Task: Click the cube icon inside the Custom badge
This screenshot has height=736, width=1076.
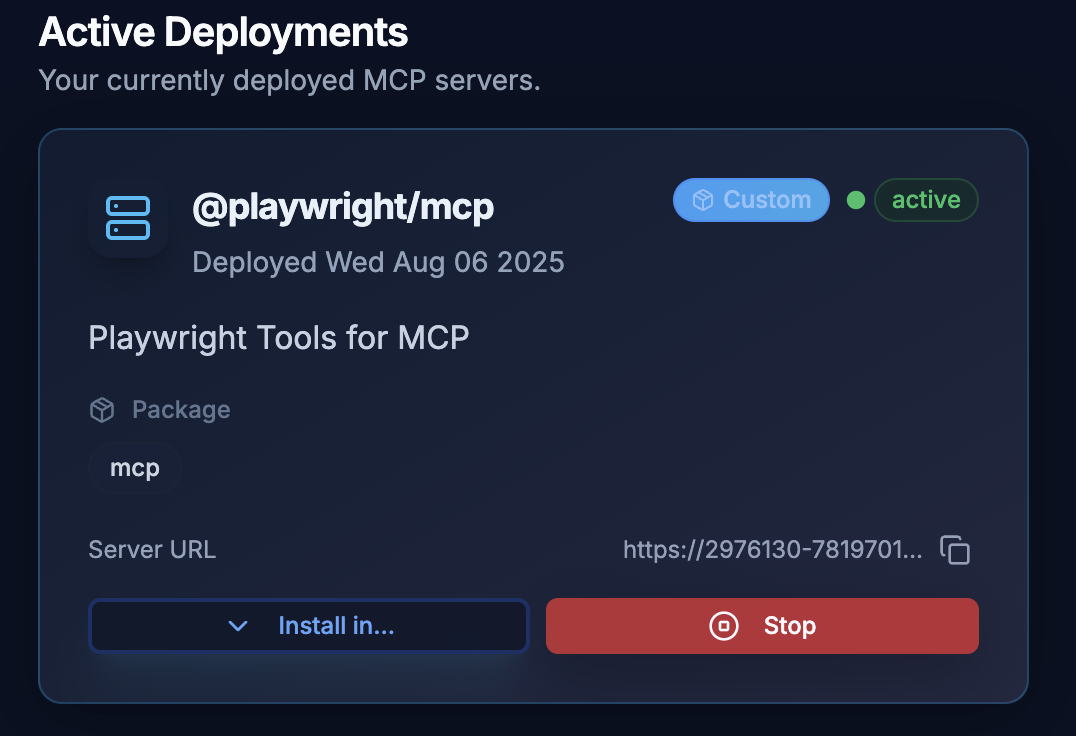Action: tap(703, 200)
